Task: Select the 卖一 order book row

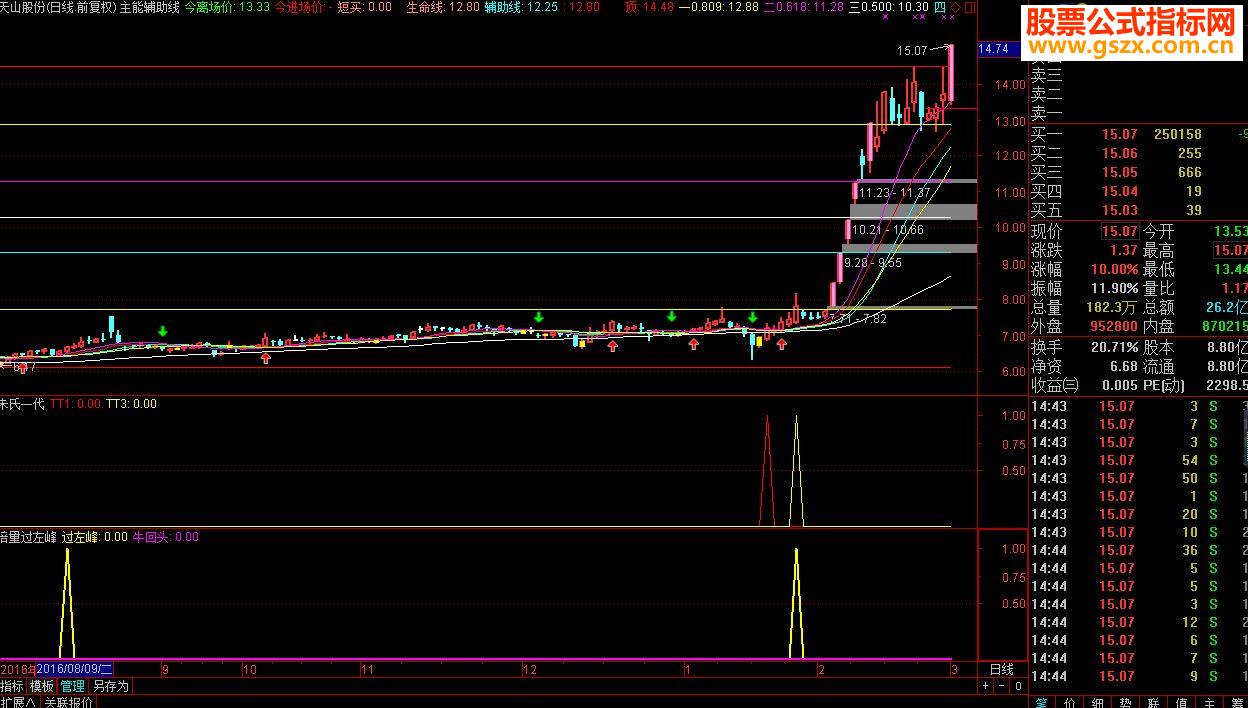Action: (1139, 112)
